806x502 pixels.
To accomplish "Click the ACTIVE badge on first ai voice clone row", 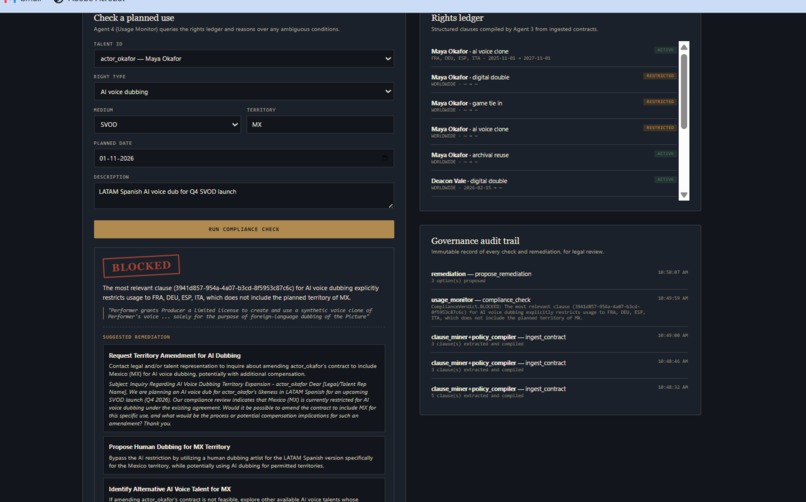I will 665,50.
